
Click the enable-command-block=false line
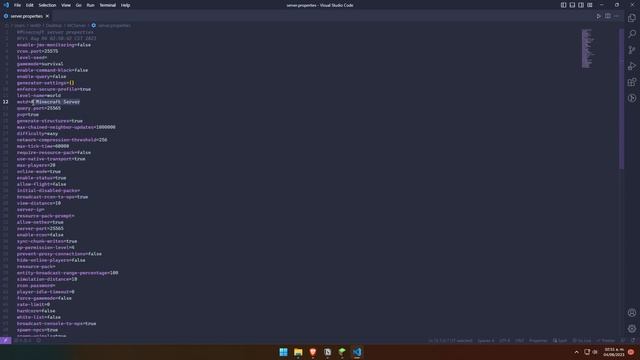pos(52,70)
